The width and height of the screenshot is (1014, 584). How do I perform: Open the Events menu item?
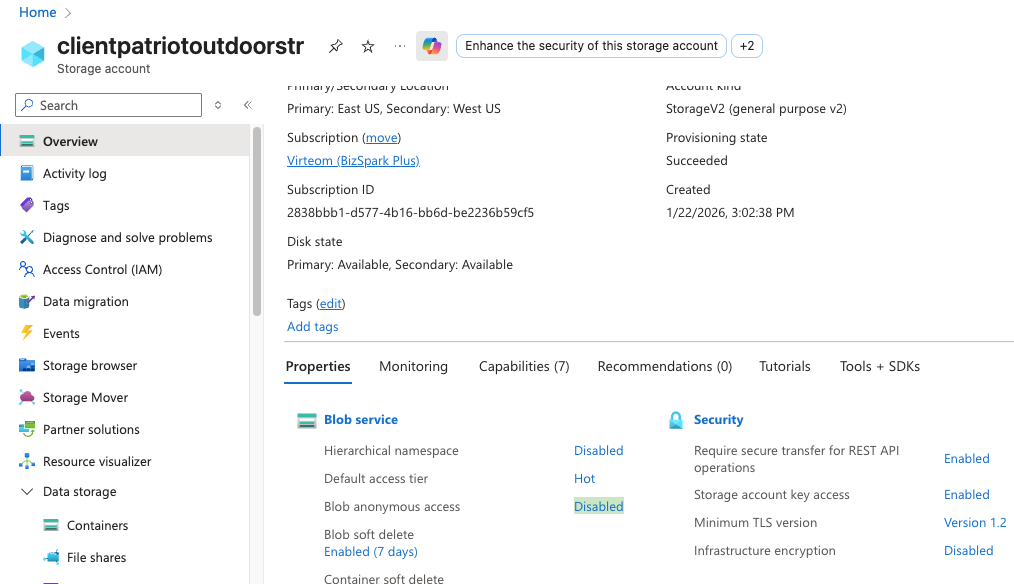[x=61, y=333]
